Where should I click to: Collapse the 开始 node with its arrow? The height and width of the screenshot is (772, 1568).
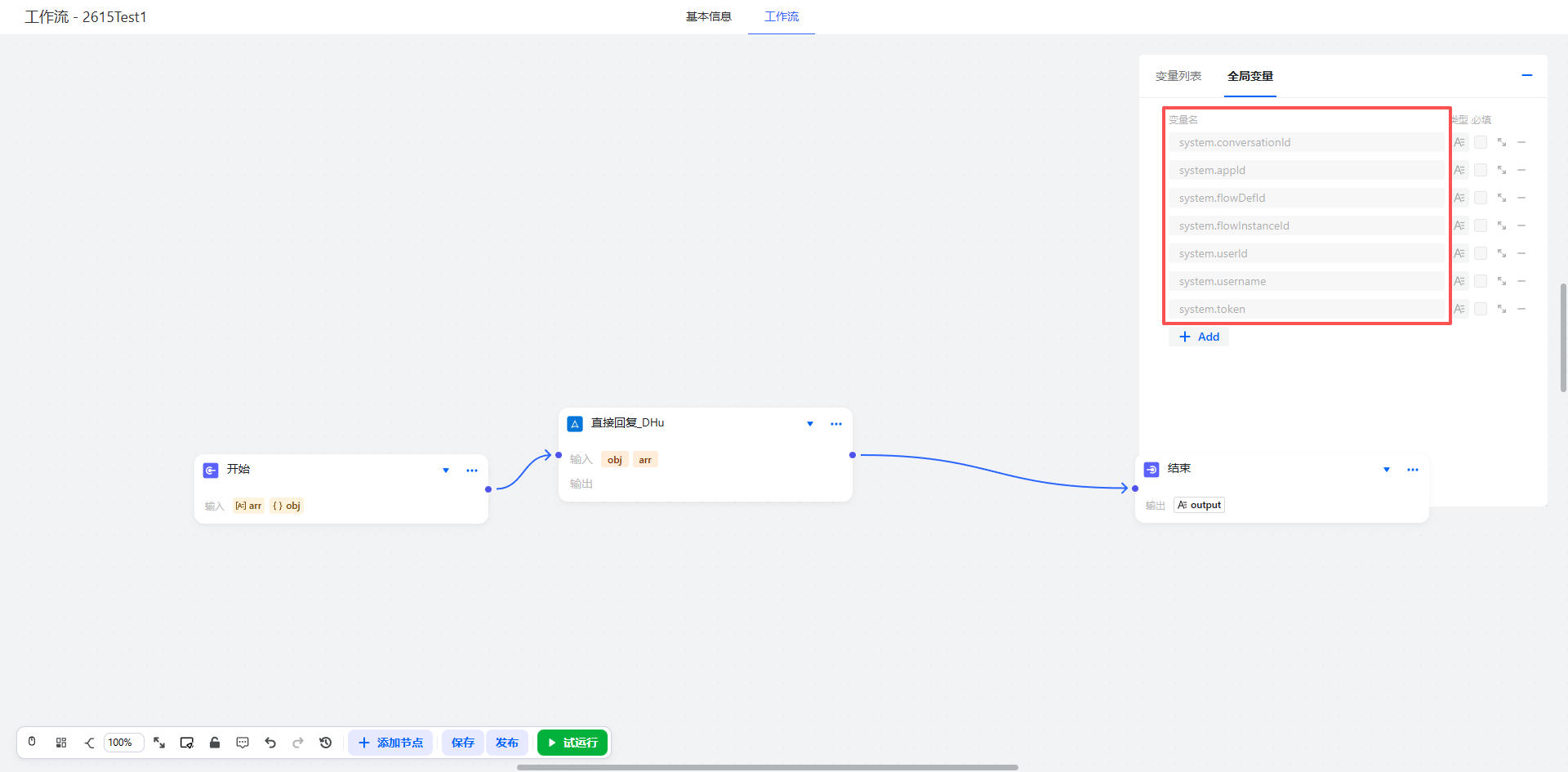coord(446,471)
